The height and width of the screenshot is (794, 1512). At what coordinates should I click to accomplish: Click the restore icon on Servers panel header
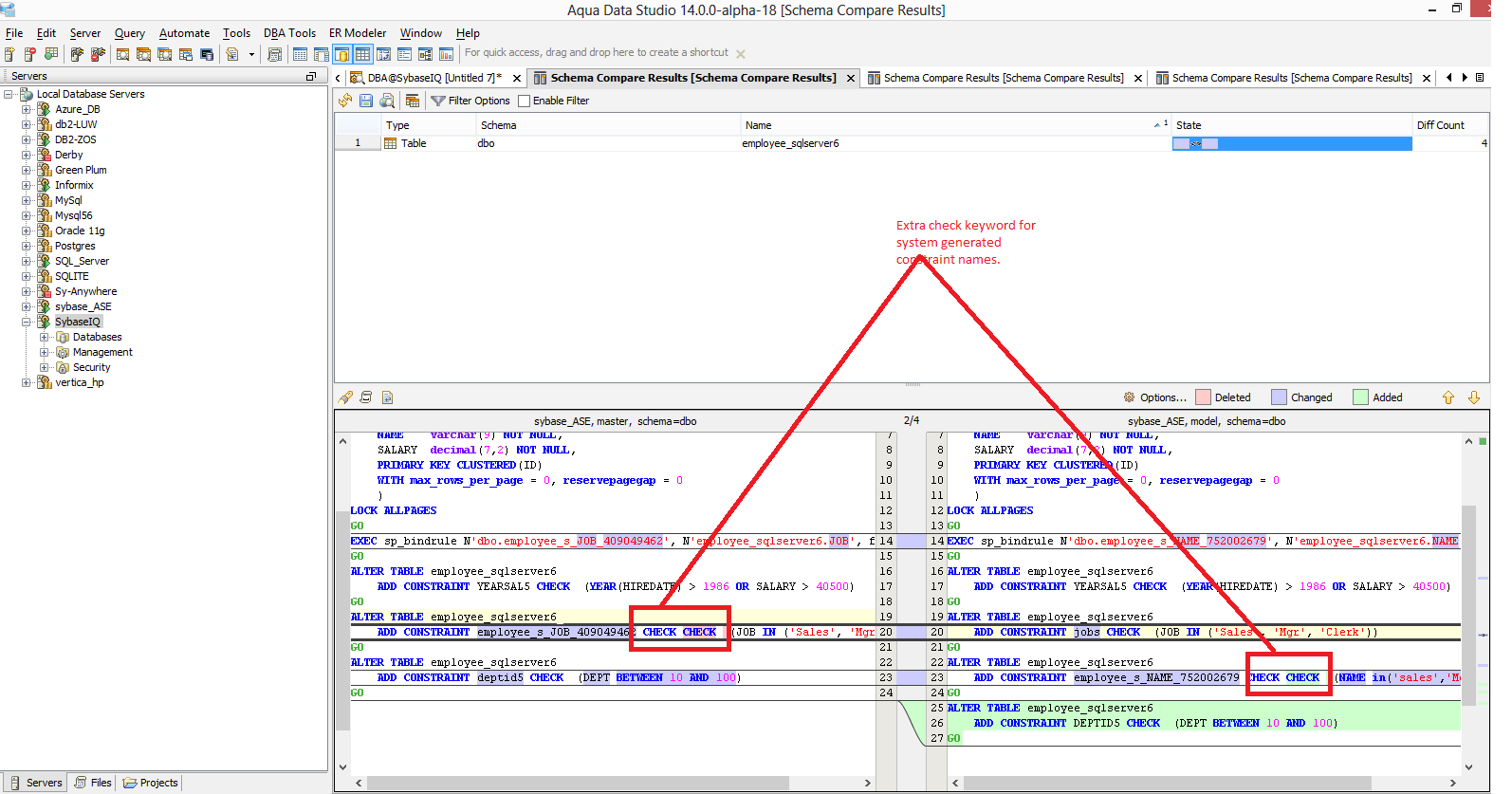click(311, 76)
